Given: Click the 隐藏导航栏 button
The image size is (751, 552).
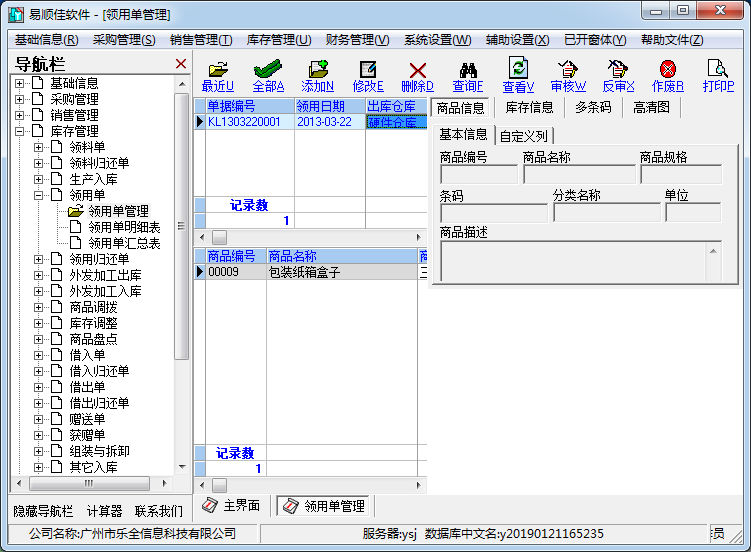Looking at the screenshot, I should (42, 511).
